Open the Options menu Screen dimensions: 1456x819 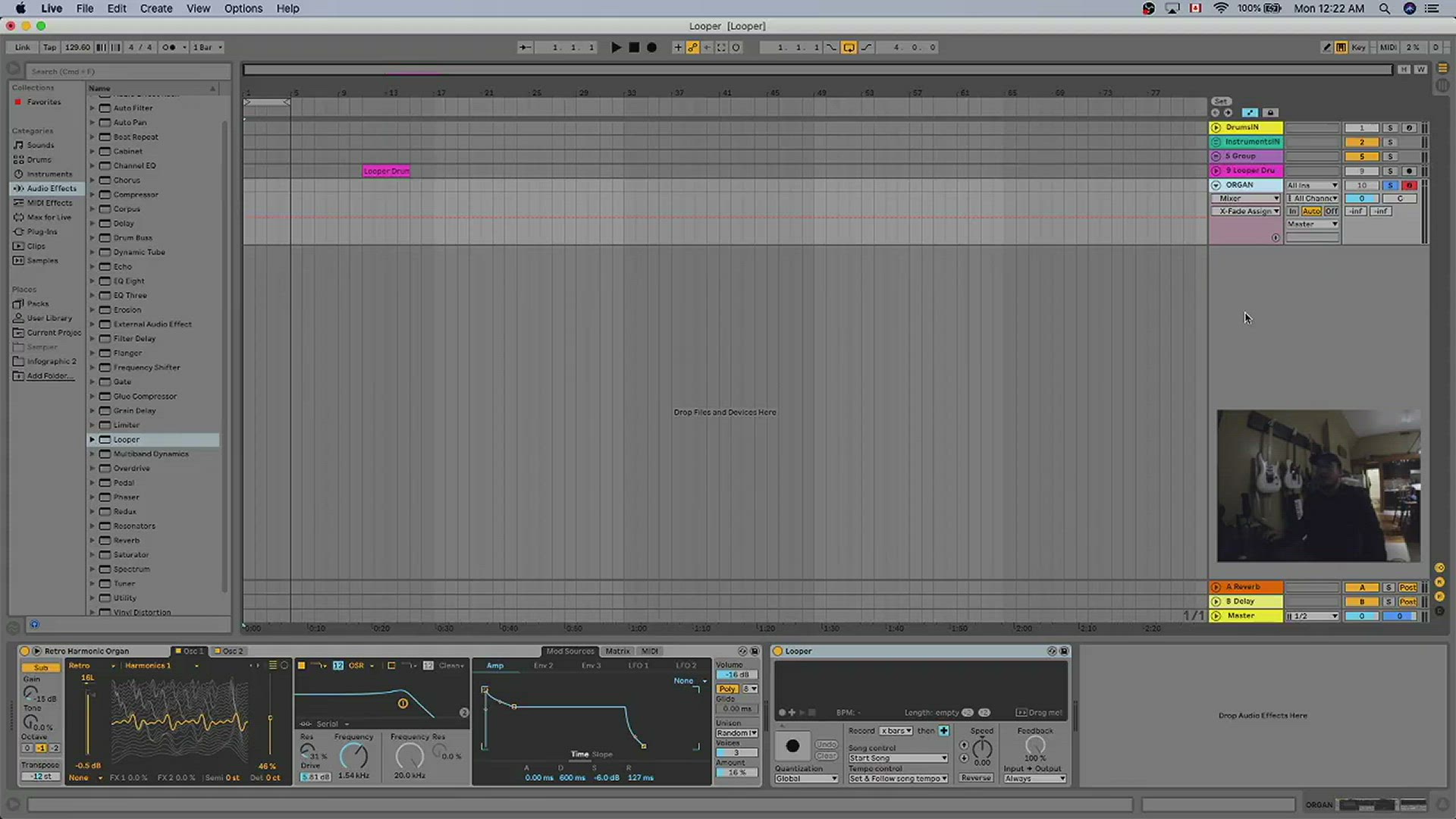coord(243,8)
